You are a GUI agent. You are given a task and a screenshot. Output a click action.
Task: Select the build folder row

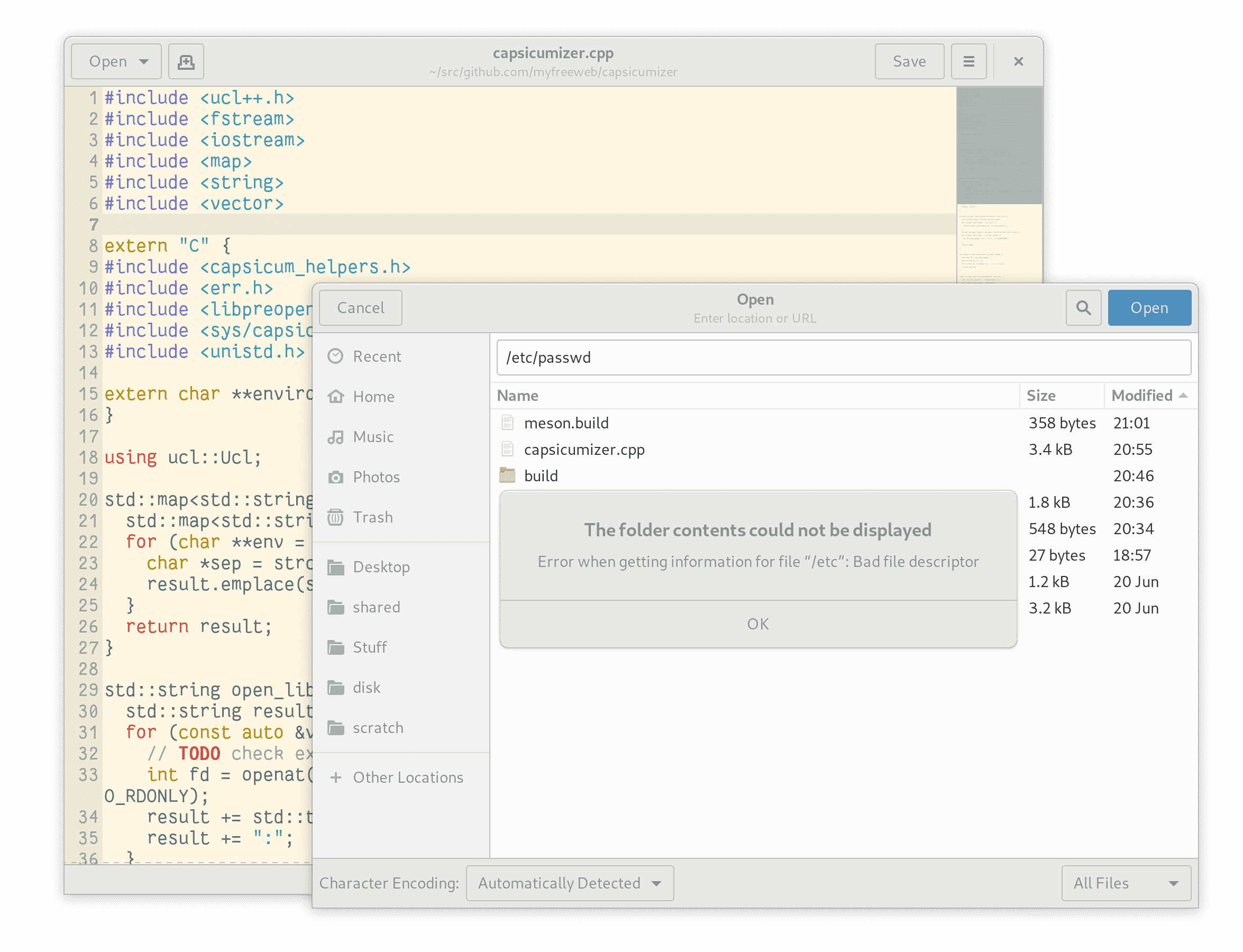click(x=844, y=475)
